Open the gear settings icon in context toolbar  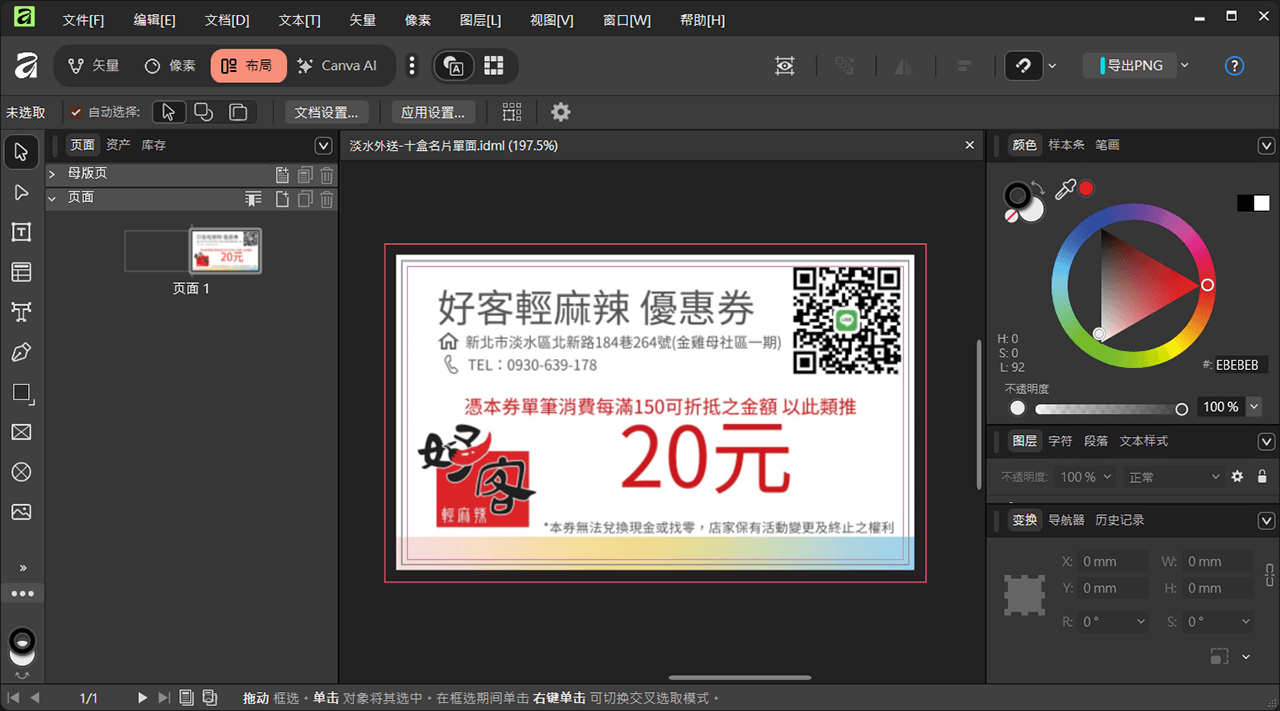pyautogui.click(x=561, y=112)
